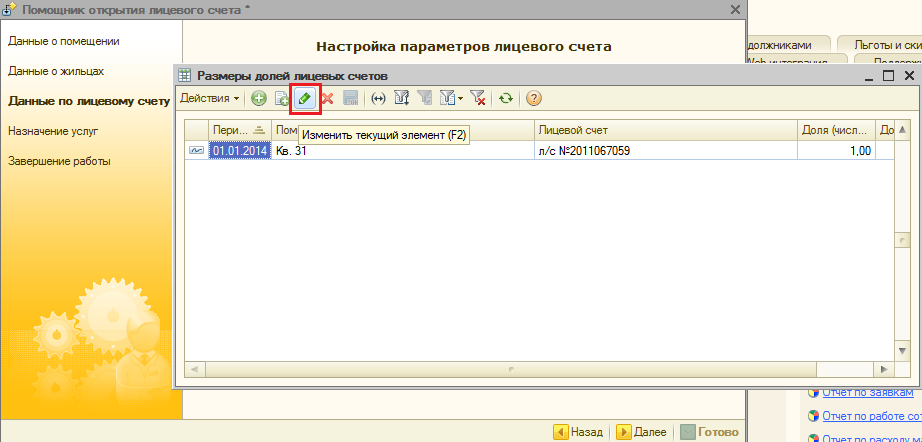Switch to the Льготы и скидки tab
The height and width of the screenshot is (442, 922).
point(880,45)
